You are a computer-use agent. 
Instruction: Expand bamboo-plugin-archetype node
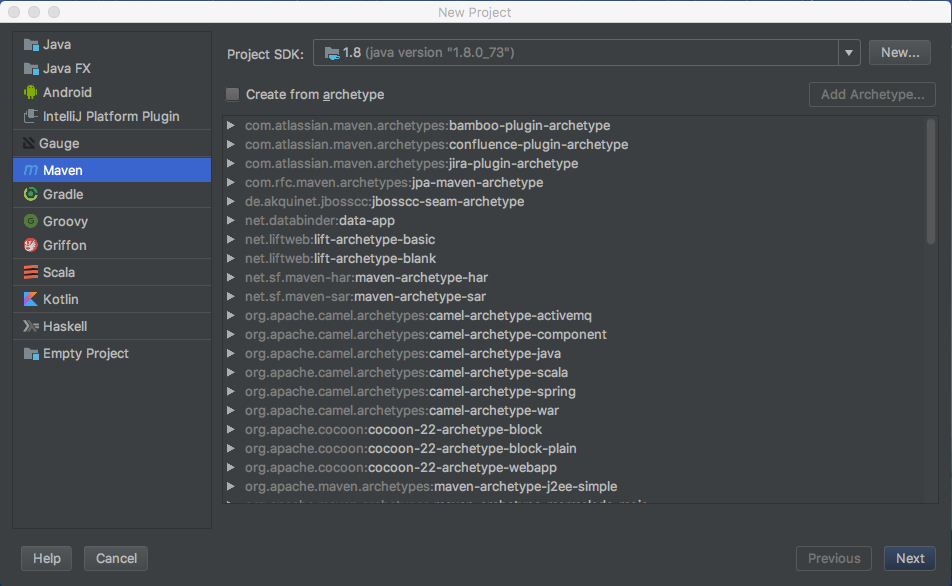pos(231,125)
